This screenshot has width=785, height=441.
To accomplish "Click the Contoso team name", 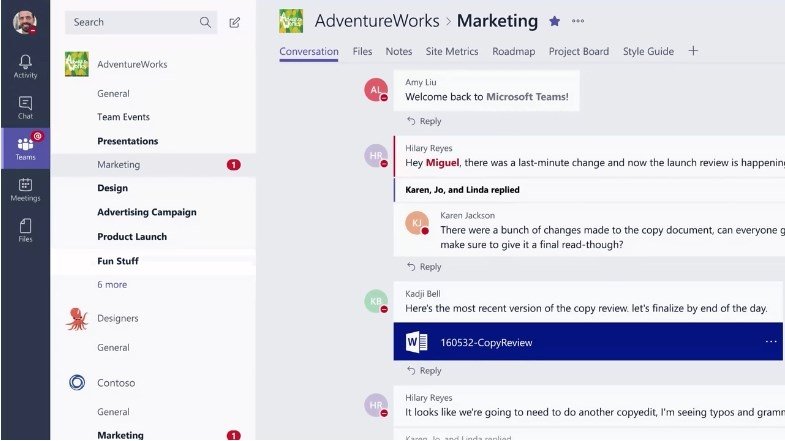I will [116, 383].
